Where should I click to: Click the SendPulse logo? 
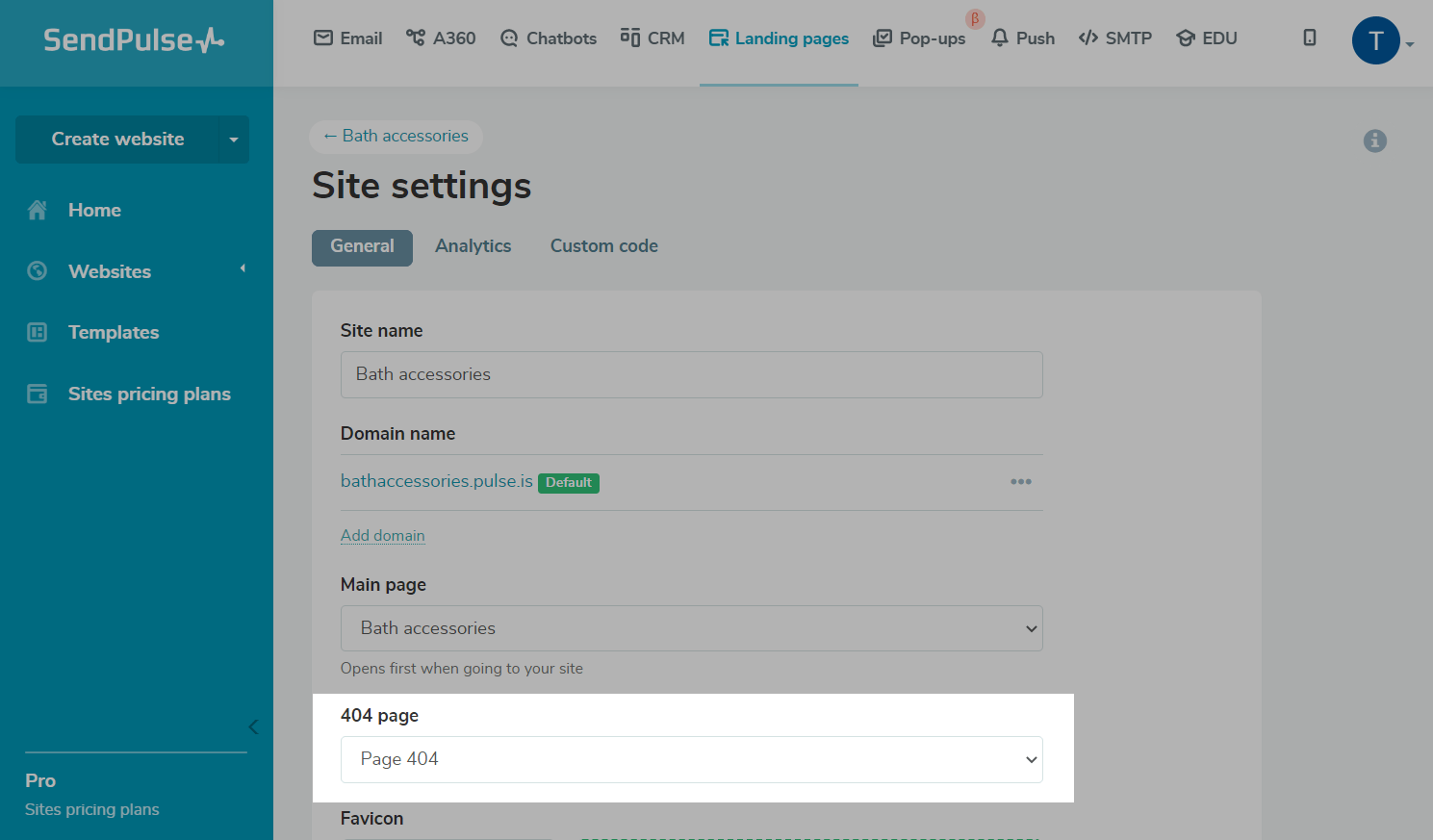pos(134,40)
